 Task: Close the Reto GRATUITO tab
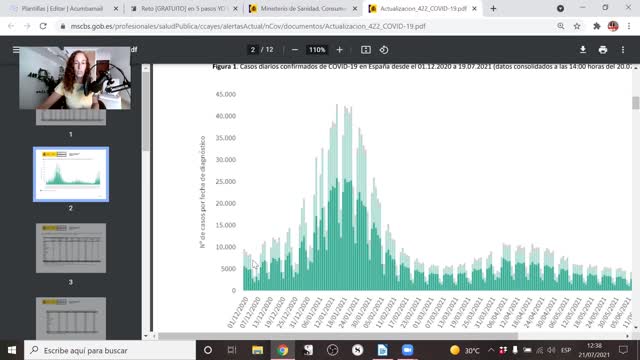[235, 9]
